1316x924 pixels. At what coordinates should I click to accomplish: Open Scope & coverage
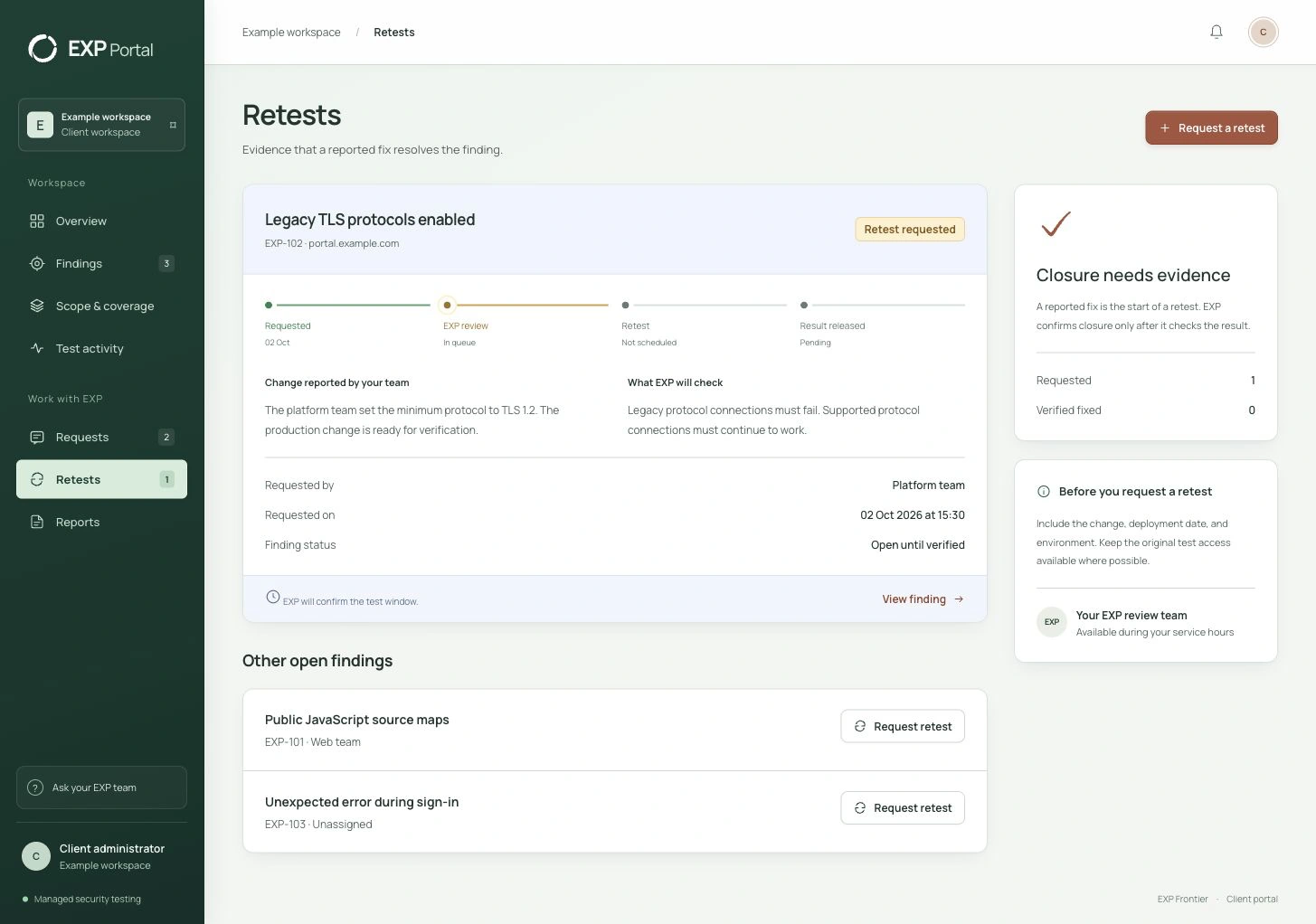101,306
